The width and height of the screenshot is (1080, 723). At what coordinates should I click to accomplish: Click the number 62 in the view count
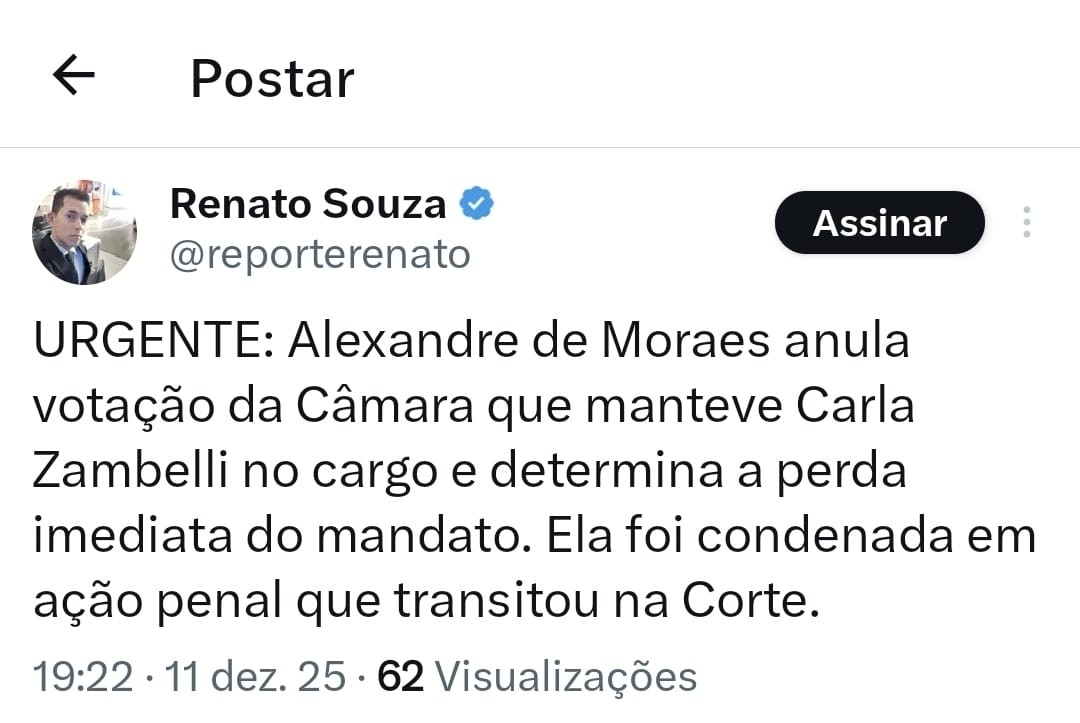click(x=400, y=677)
